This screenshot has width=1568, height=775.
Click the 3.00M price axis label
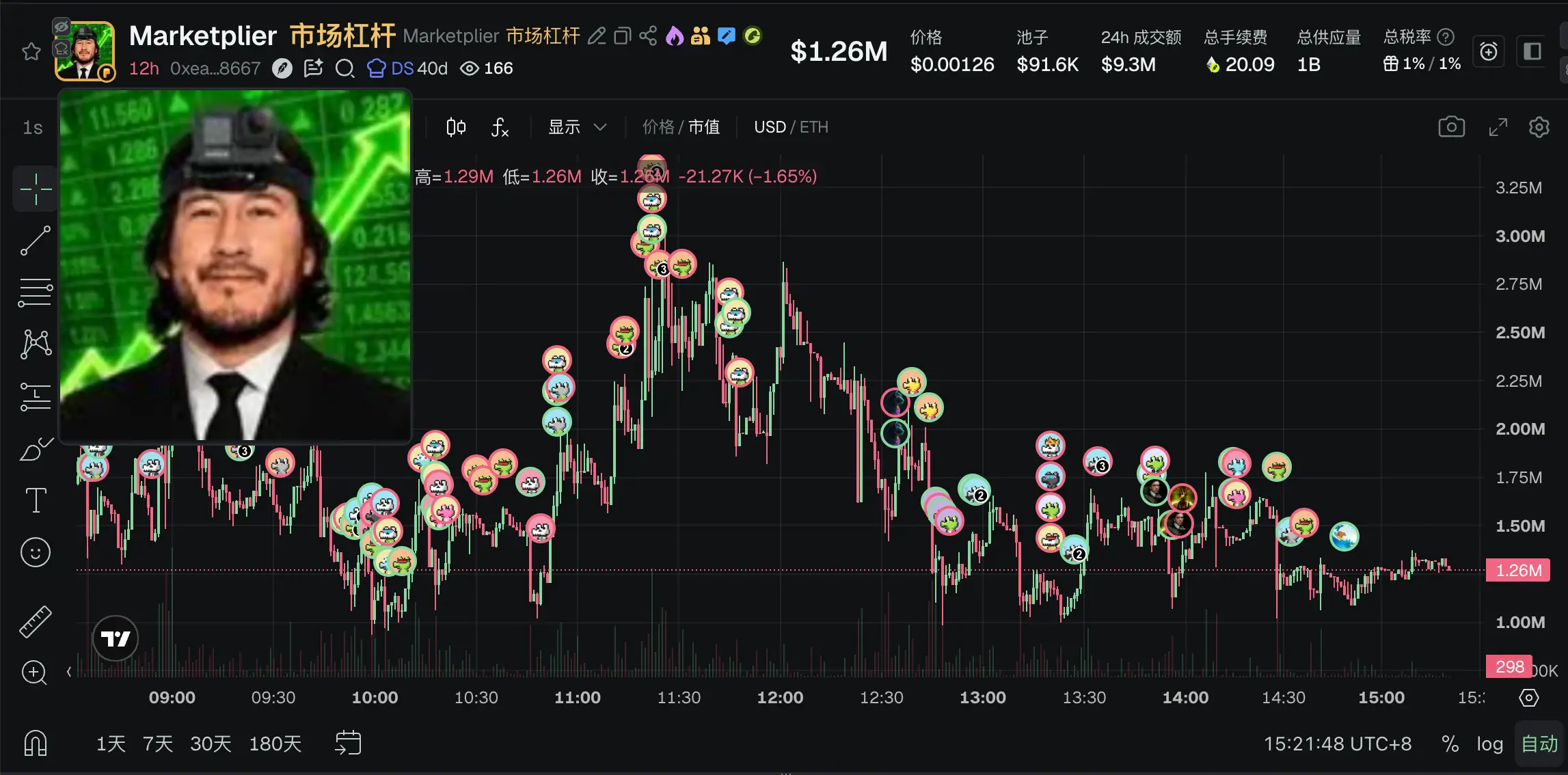1519,236
